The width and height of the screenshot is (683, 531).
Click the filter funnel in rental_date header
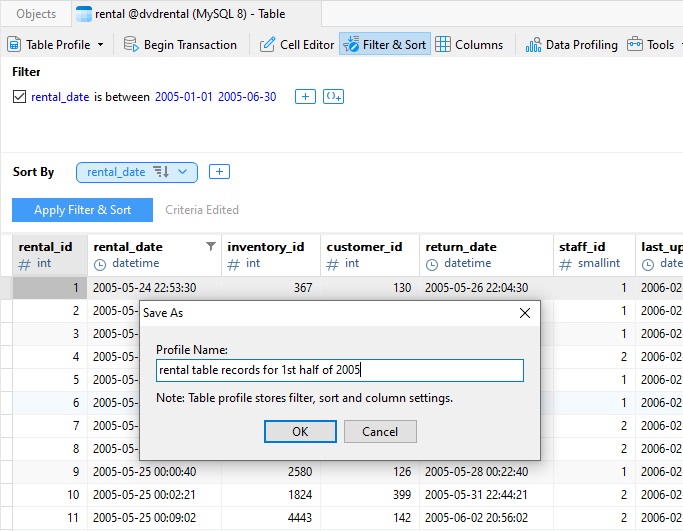coord(210,247)
